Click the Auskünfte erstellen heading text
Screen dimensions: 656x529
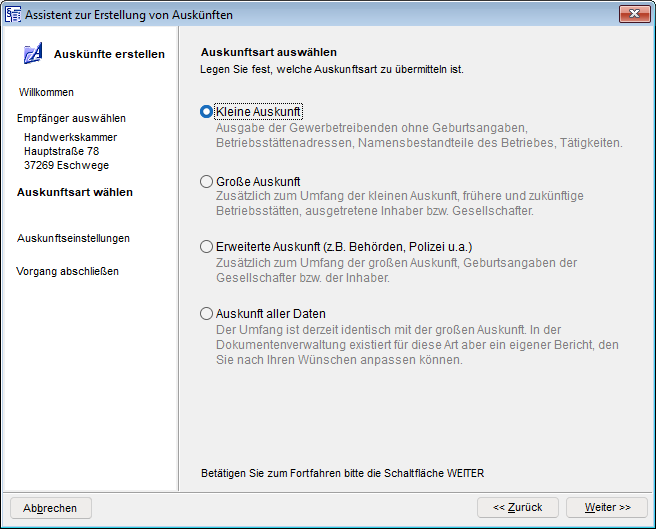click(x=109, y=54)
